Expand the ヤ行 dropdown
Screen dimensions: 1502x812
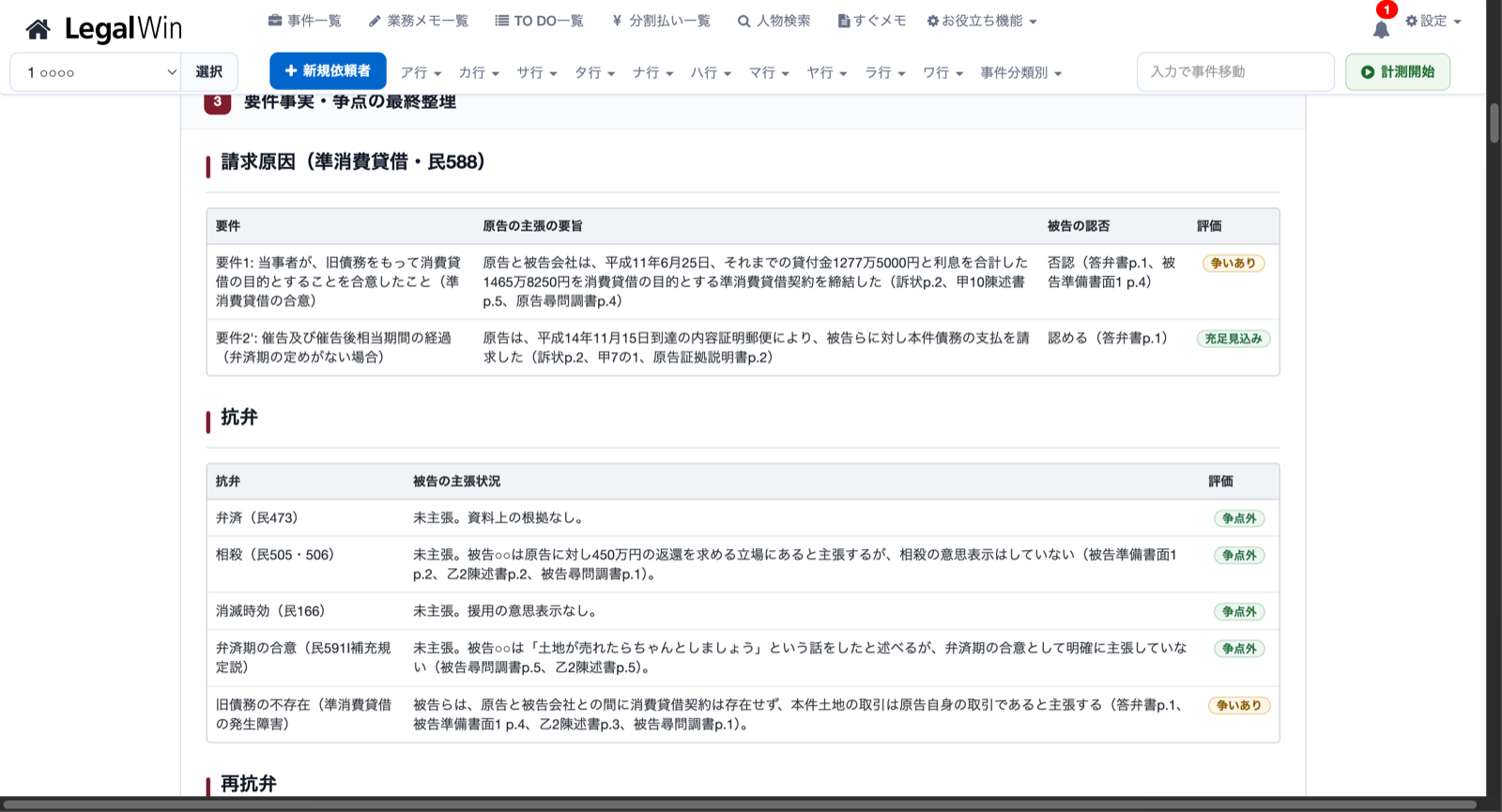tap(827, 72)
